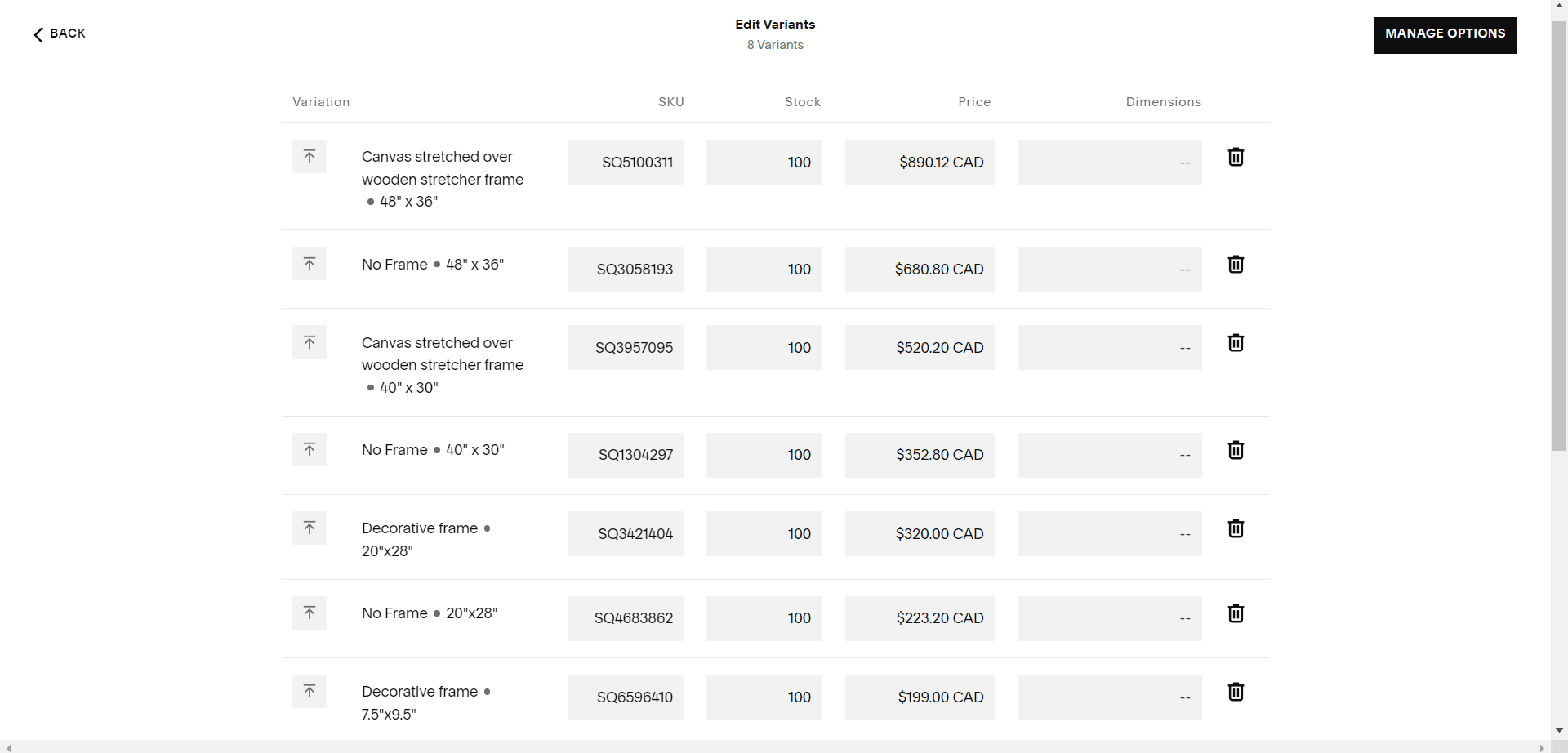Edit the $520.20 CAD price field

tap(920, 347)
